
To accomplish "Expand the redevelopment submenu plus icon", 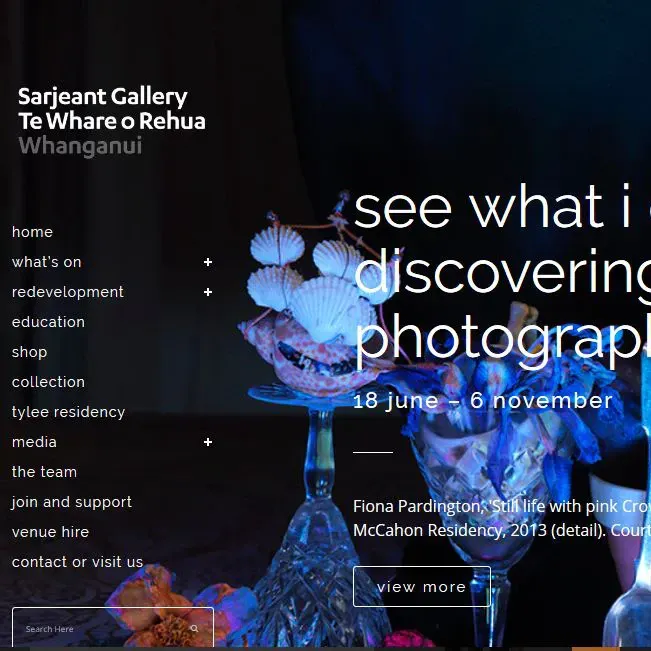I will tap(208, 292).
